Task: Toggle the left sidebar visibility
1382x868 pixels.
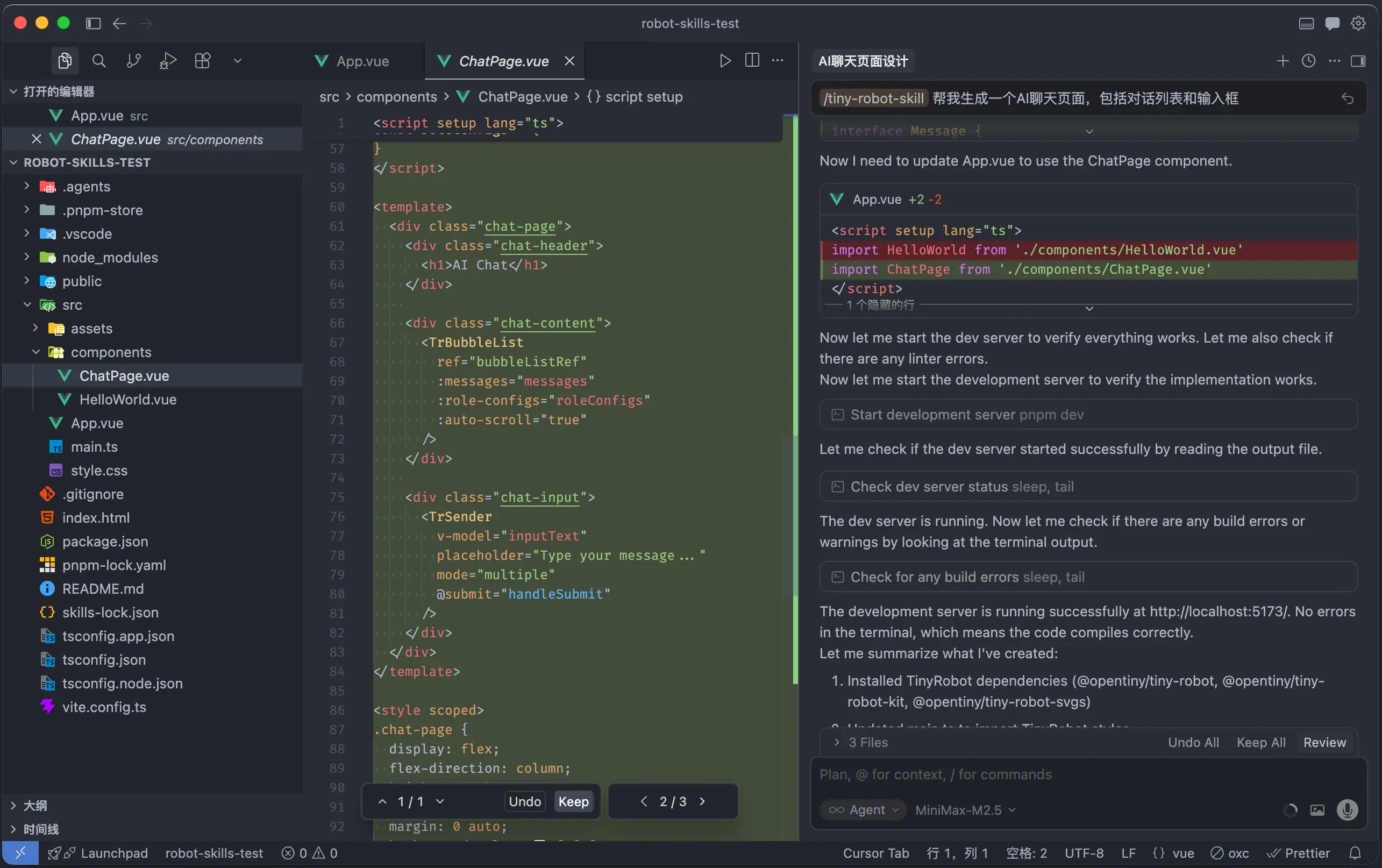Action: tap(93, 24)
